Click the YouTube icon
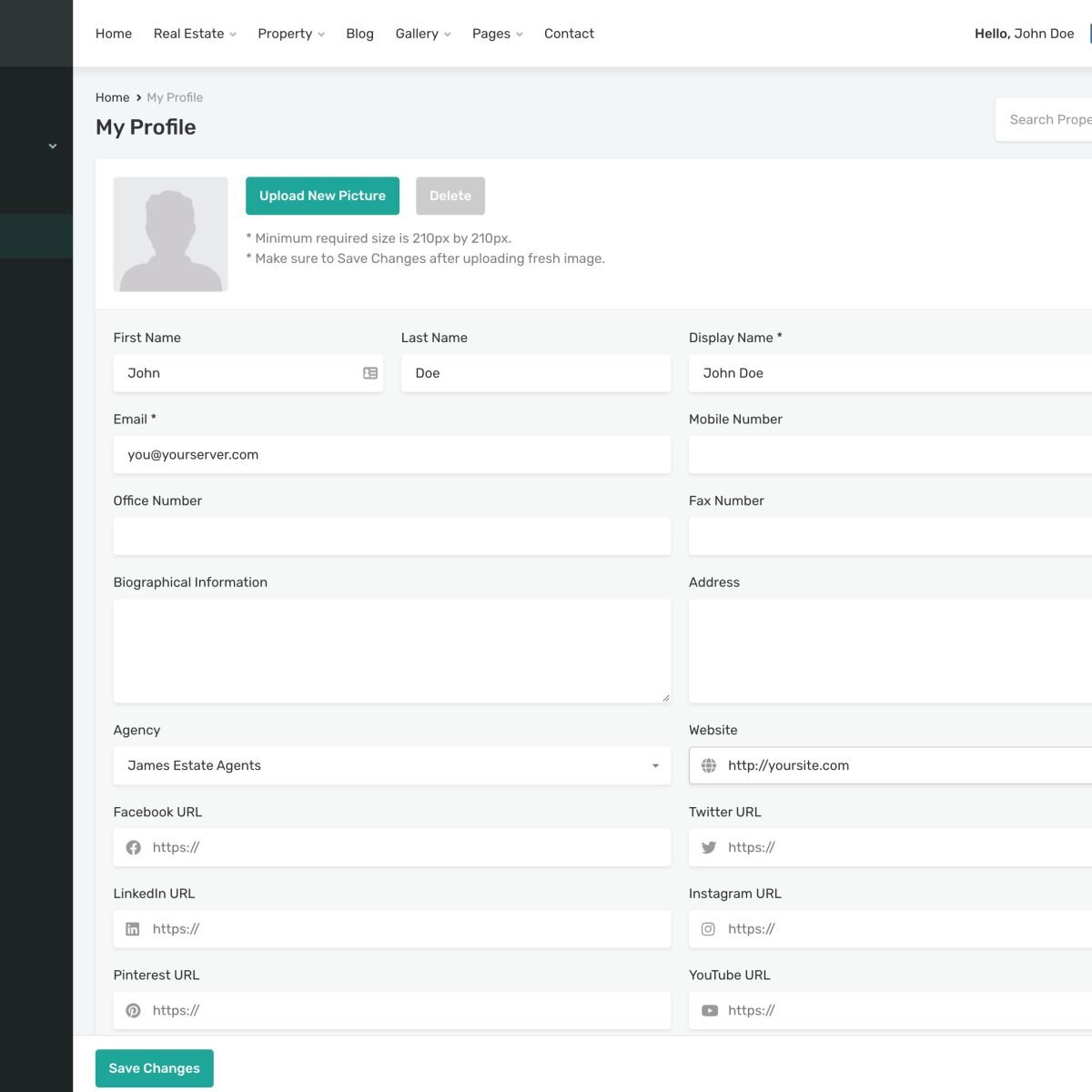1092x1092 pixels. [710, 1010]
